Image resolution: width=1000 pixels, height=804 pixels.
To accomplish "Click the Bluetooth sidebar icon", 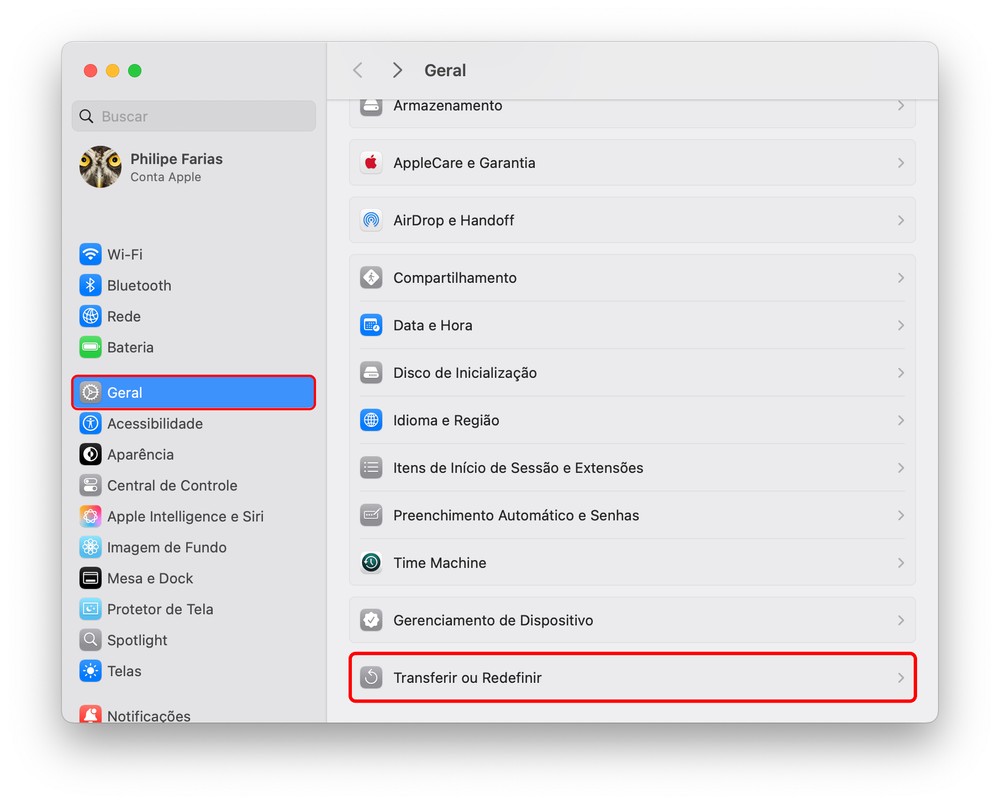I will pyautogui.click(x=90, y=285).
